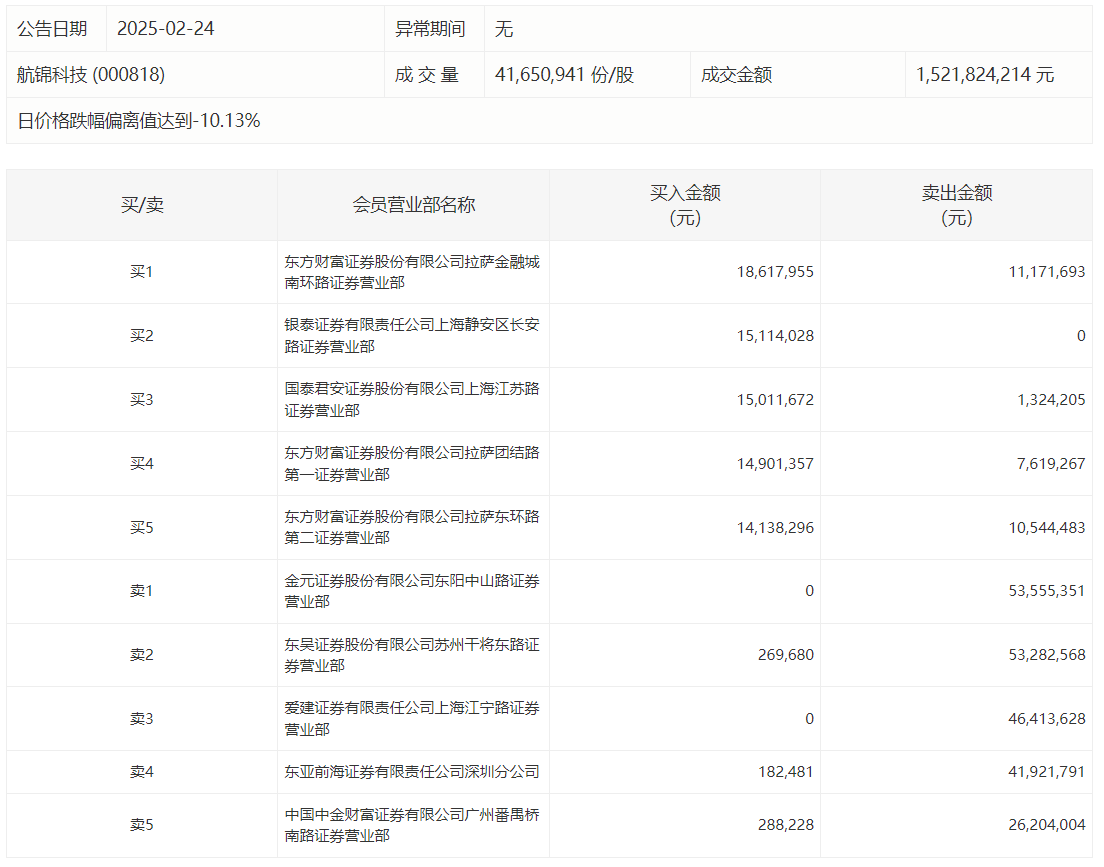Select the 卖5 row label

[x=142, y=825]
